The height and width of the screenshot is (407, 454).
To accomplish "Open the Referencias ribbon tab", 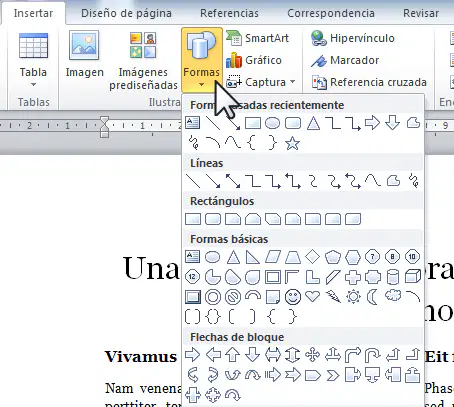I will (x=229, y=13).
